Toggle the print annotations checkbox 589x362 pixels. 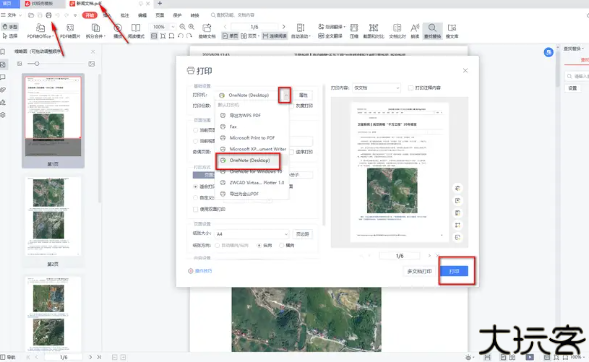point(411,88)
